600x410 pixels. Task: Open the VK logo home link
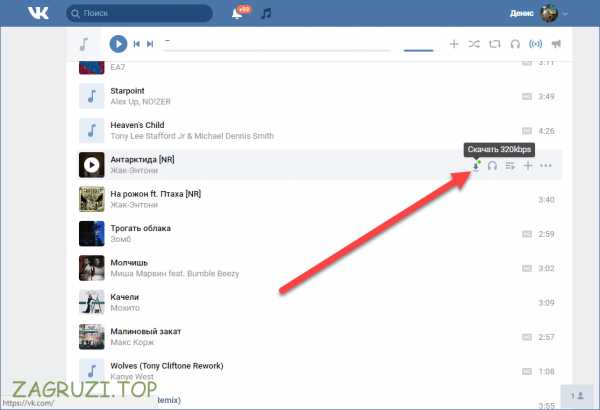38,13
